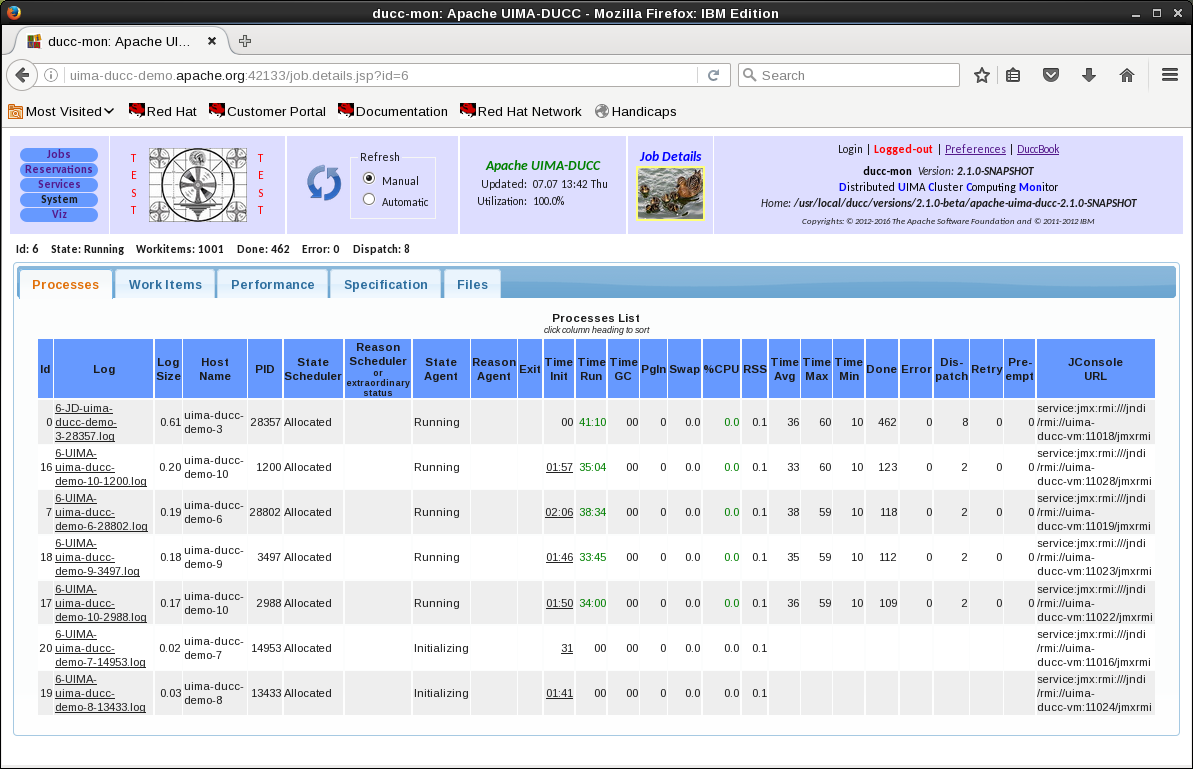The height and width of the screenshot is (769, 1193).
Task: Open the new tab plus button
Action: (x=245, y=41)
